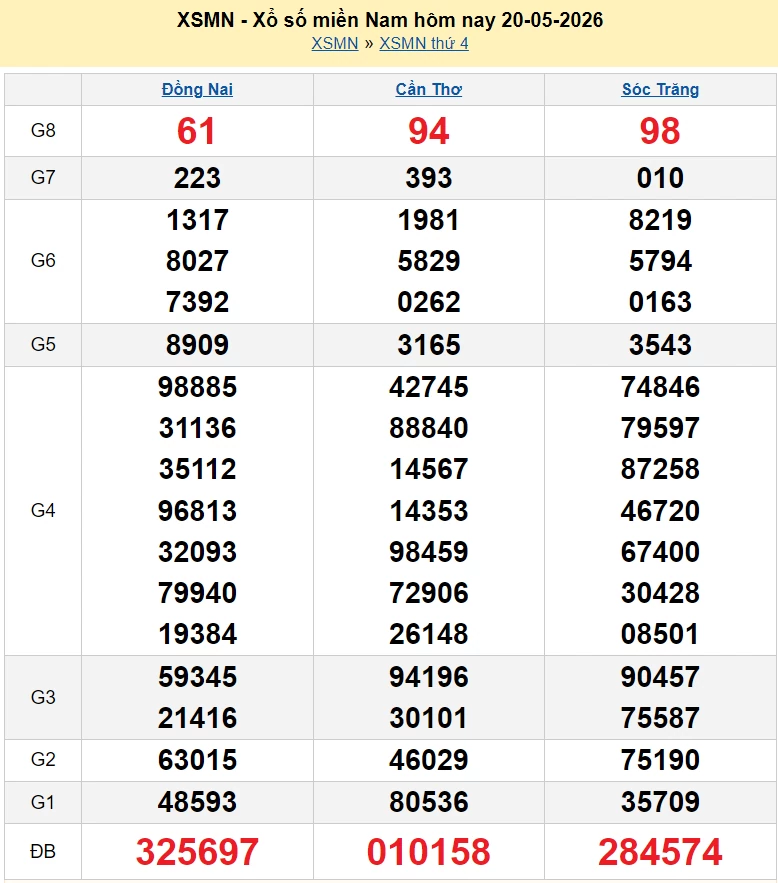This screenshot has height=883, width=778.
Task: Select G6 number 5794
Action: pos(660,261)
